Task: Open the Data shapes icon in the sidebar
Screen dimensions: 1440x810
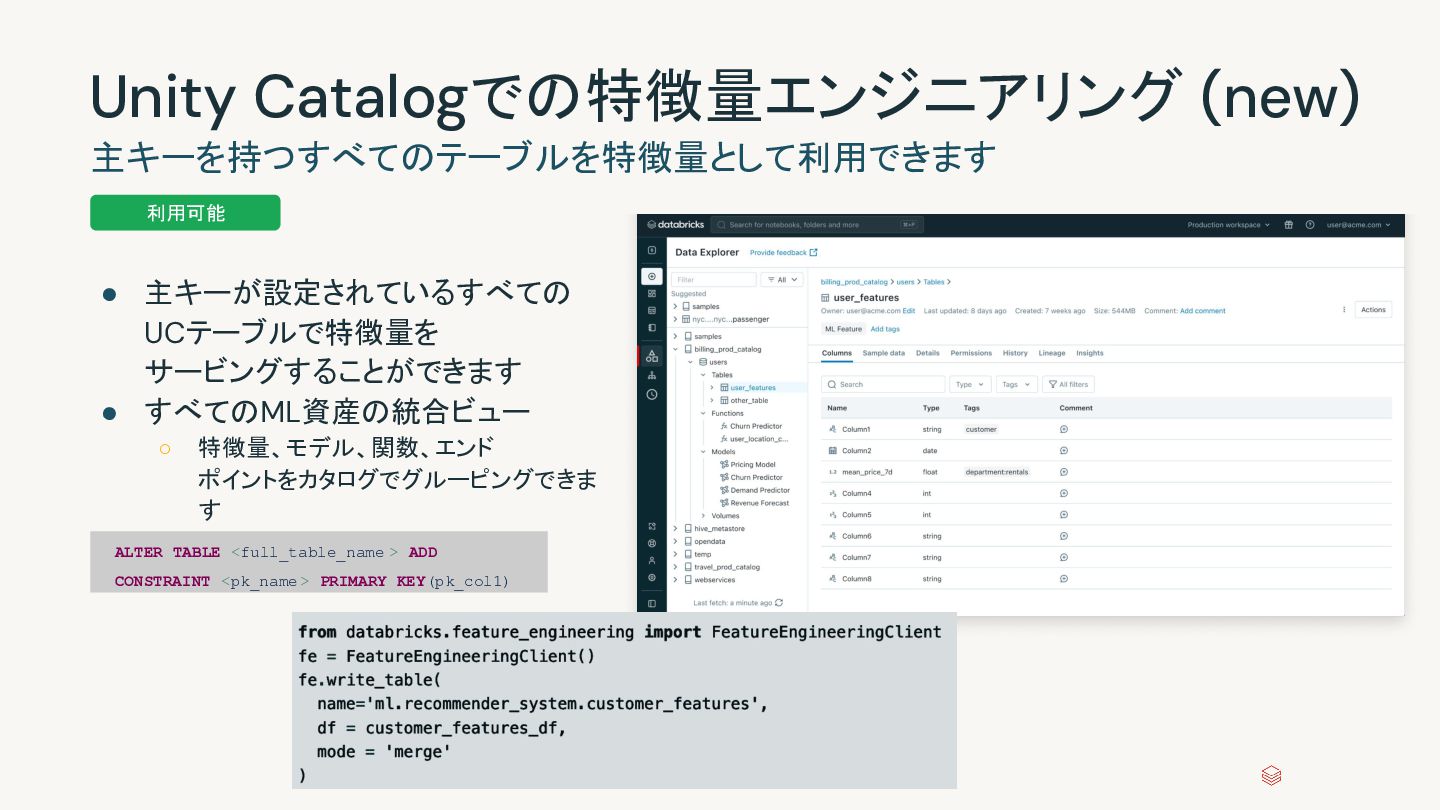Action: click(x=652, y=356)
